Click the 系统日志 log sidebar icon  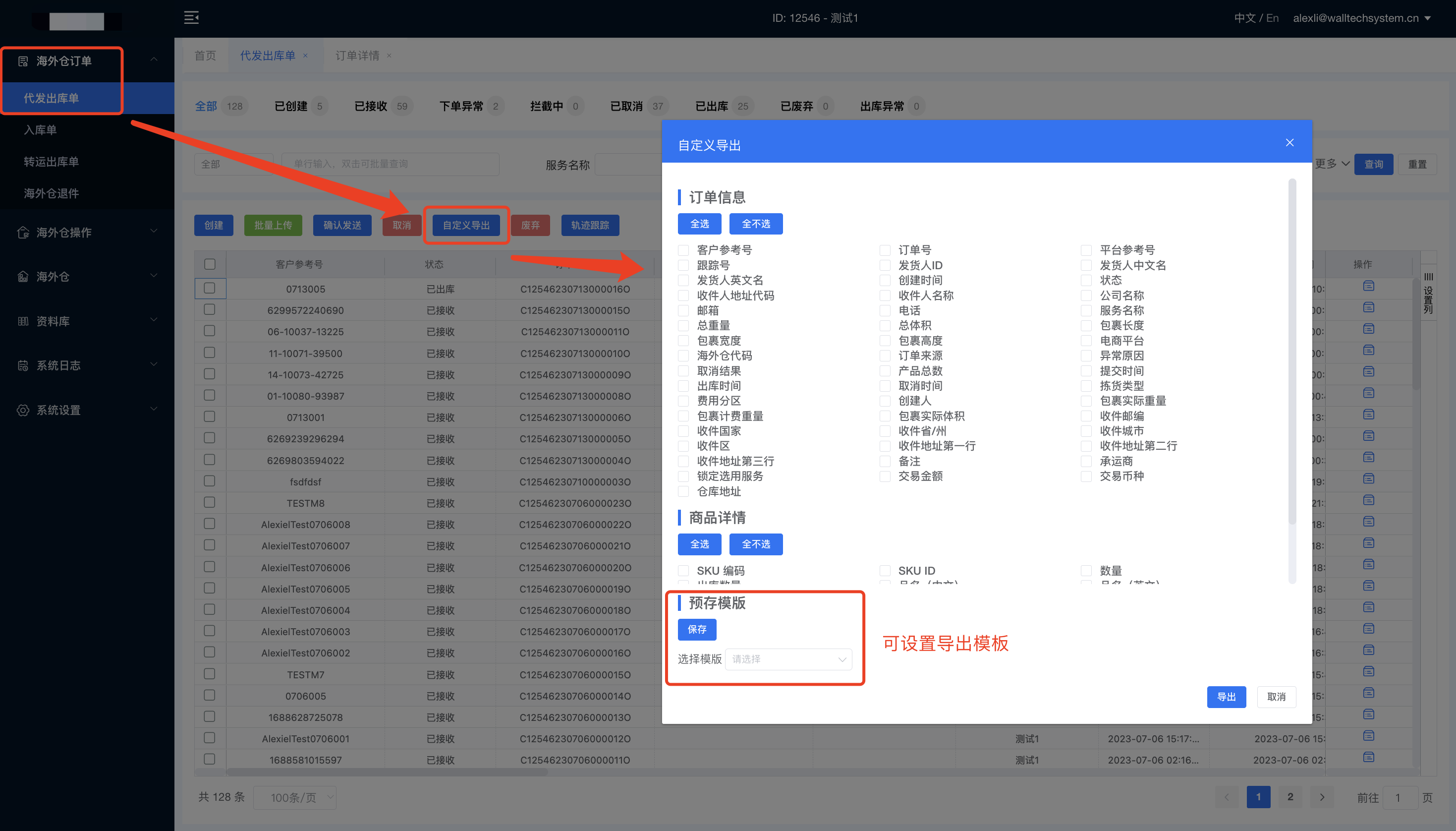click(23, 366)
